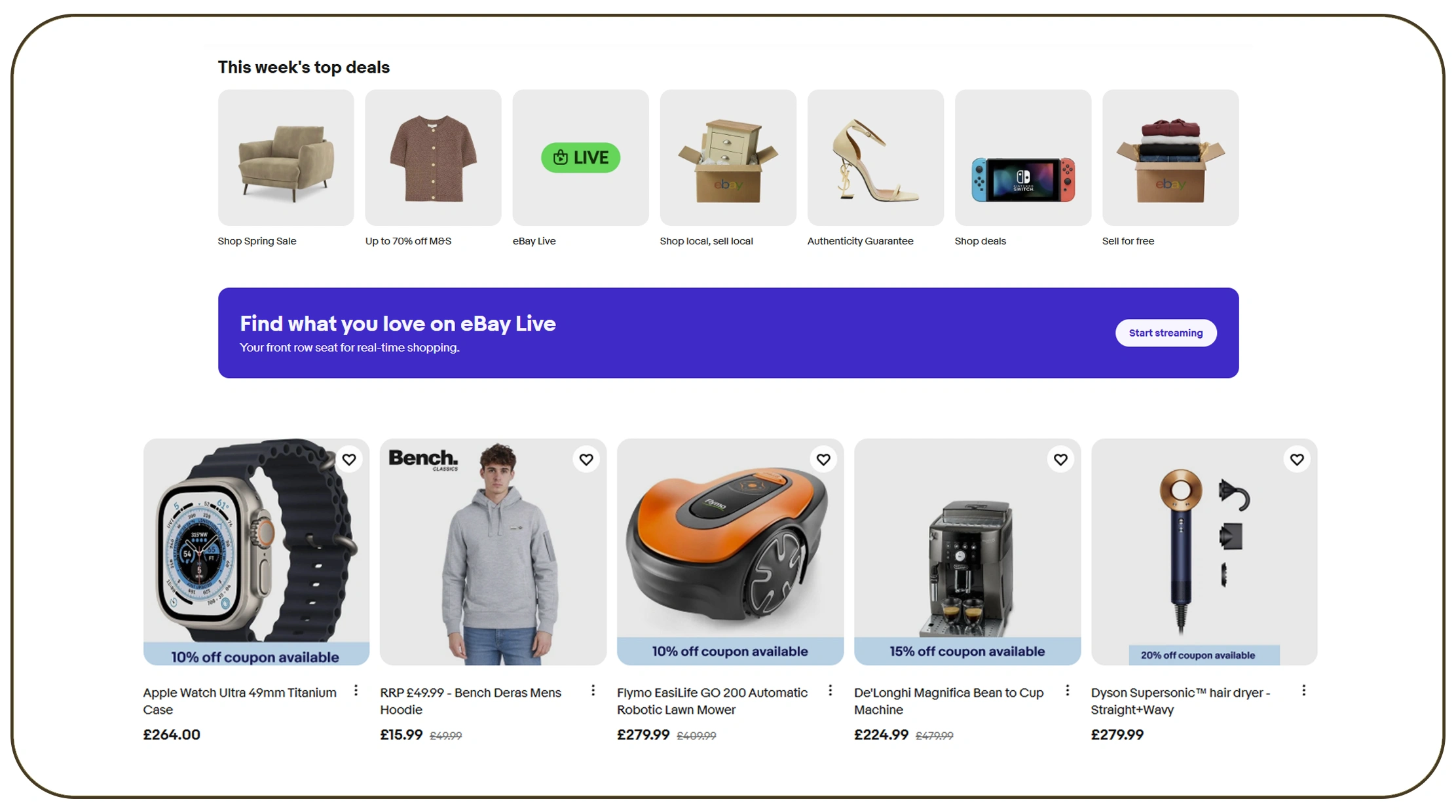Click the cardigan image for the M&S offer
The image size is (1456, 812).
pyautogui.click(x=433, y=157)
